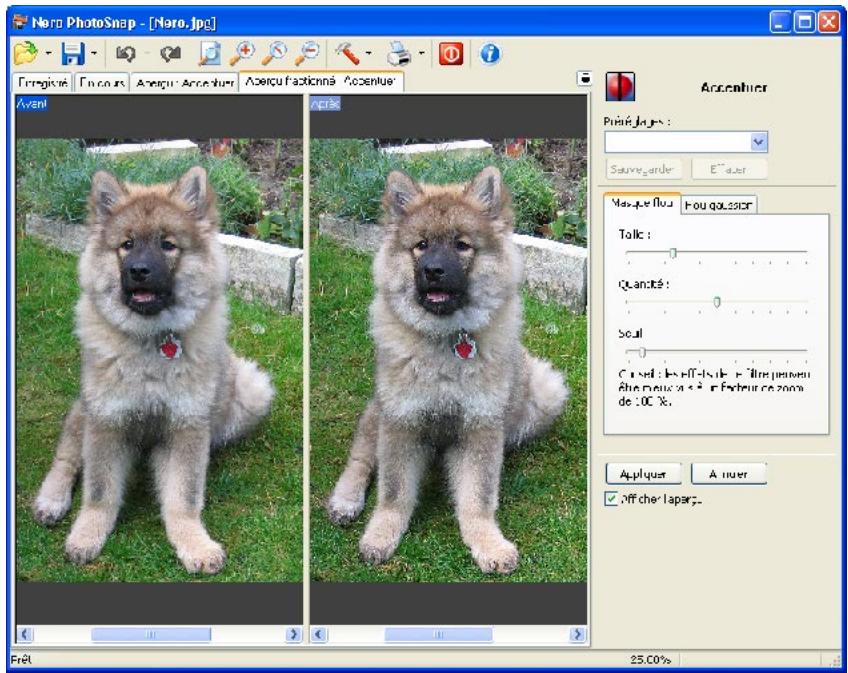Click the Prêt status bar text
The height and width of the screenshot is (673, 848).
[21, 659]
